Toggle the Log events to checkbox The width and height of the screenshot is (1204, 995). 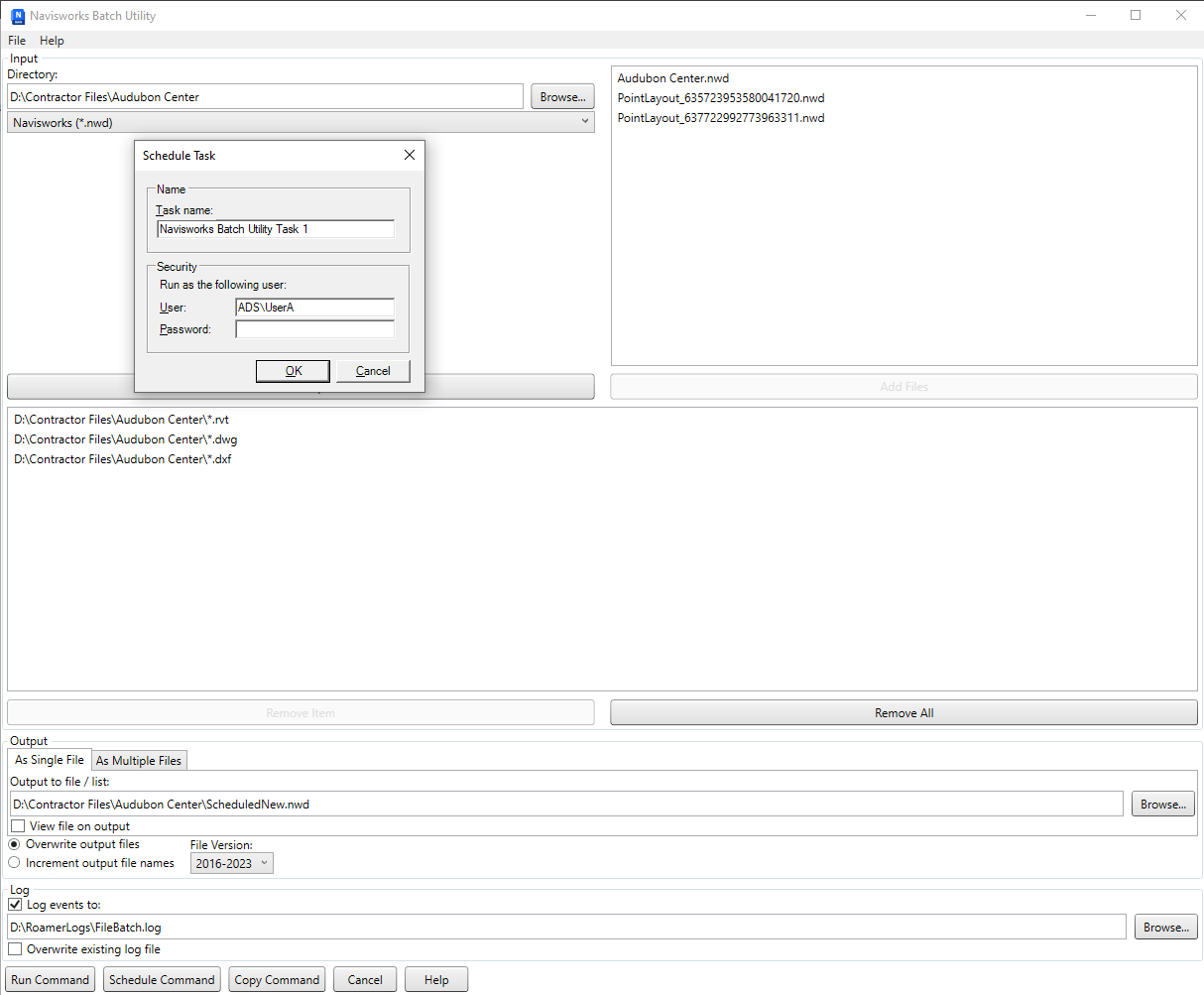15,905
